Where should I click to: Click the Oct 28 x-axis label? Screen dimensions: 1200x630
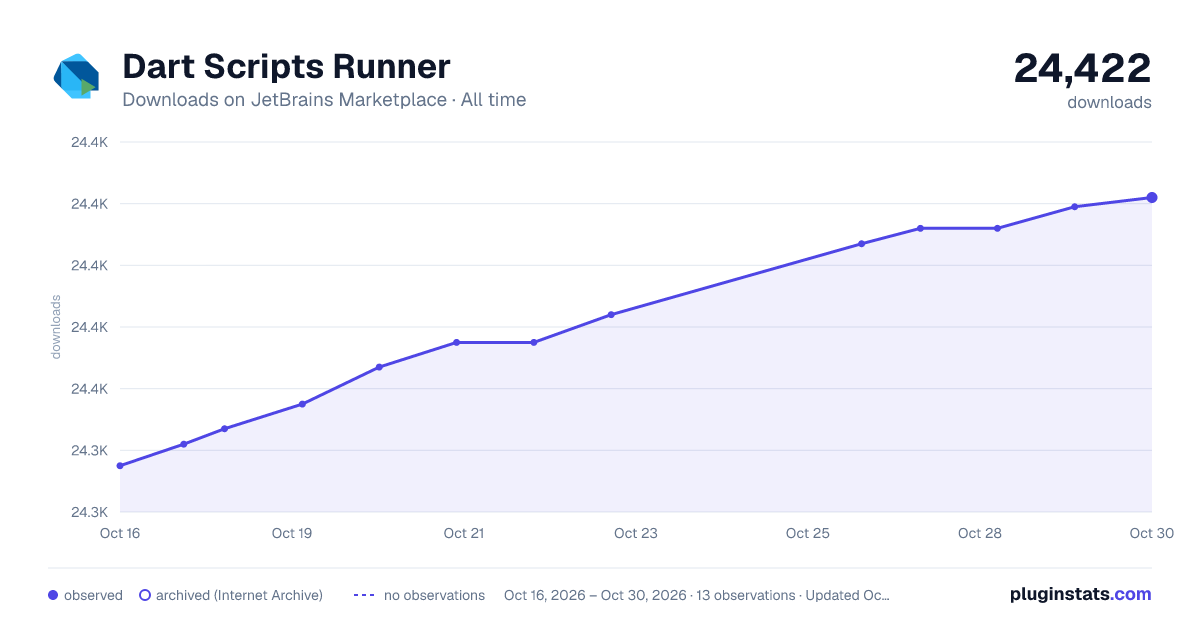click(x=980, y=533)
